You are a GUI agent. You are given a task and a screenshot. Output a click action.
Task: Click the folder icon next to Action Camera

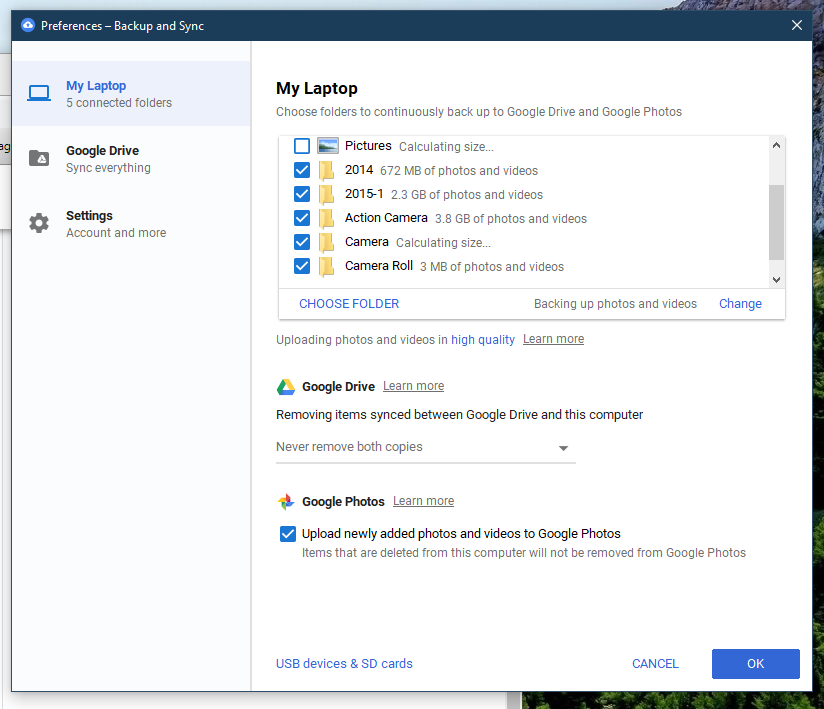[x=326, y=218]
